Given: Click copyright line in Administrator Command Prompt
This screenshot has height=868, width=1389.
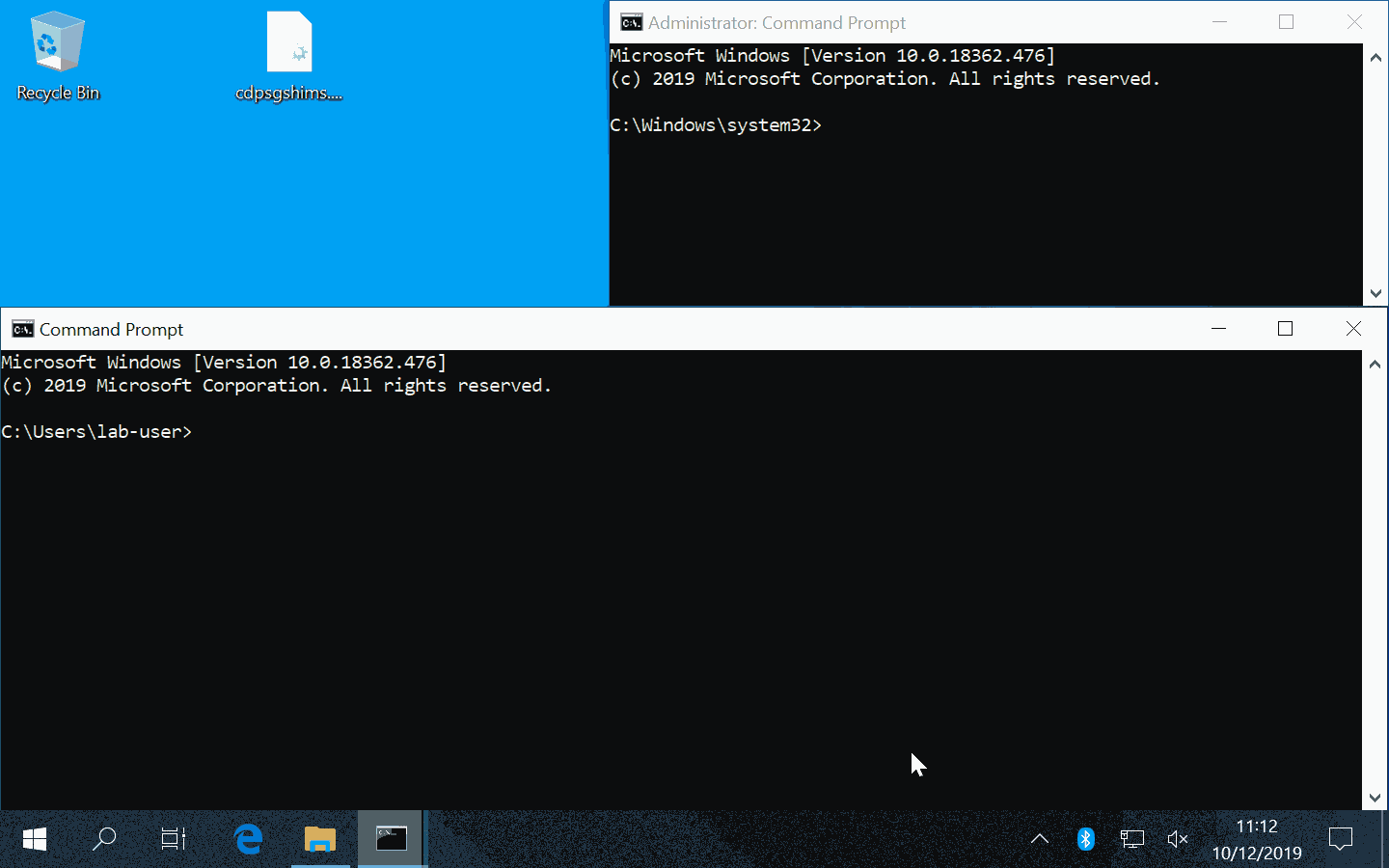Looking at the screenshot, I should pyautogui.click(x=885, y=79).
